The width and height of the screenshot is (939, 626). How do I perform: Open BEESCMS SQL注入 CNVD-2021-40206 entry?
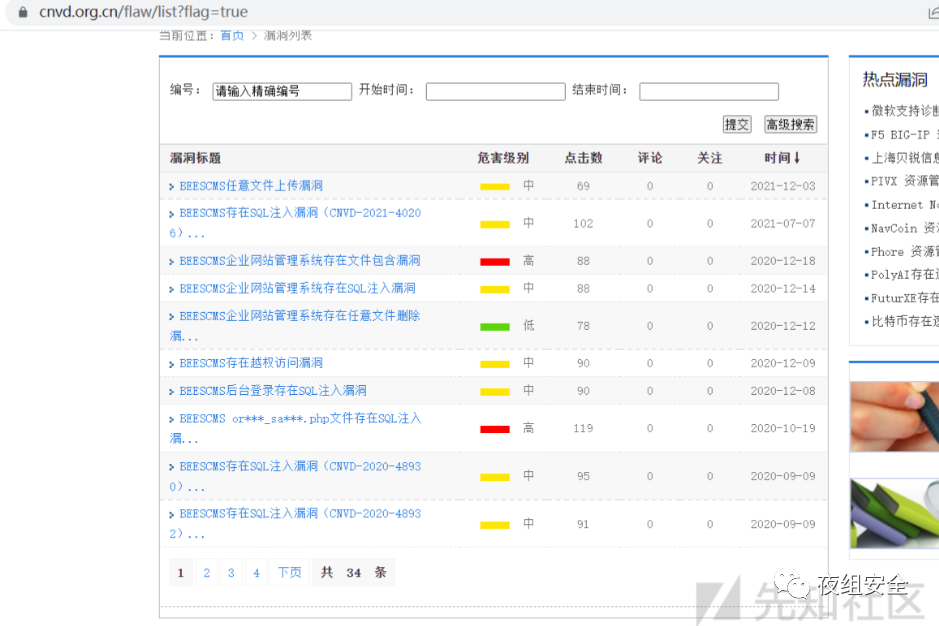pos(295,222)
